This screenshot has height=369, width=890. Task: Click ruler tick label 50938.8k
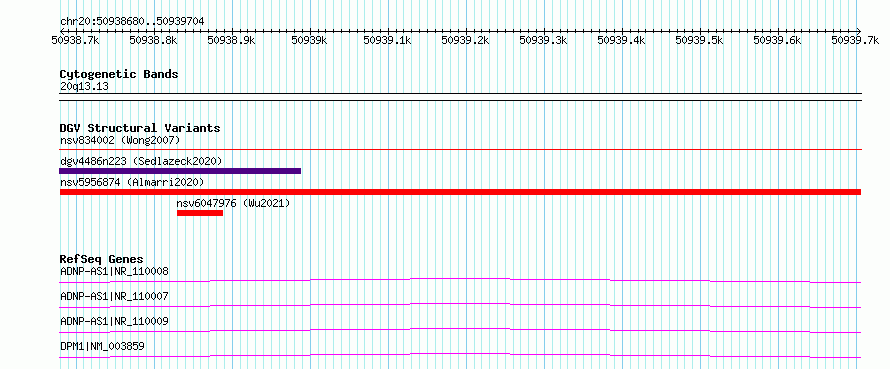[153, 40]
